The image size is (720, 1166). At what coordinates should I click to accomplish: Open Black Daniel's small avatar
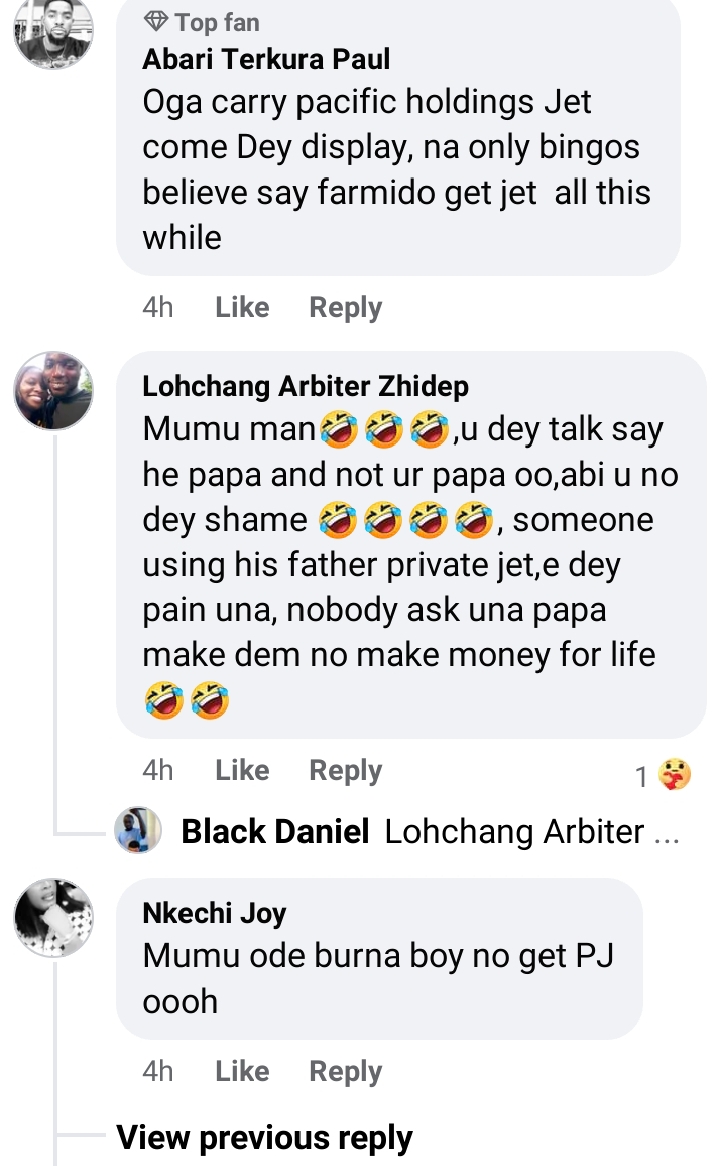[x=138, y=831]
